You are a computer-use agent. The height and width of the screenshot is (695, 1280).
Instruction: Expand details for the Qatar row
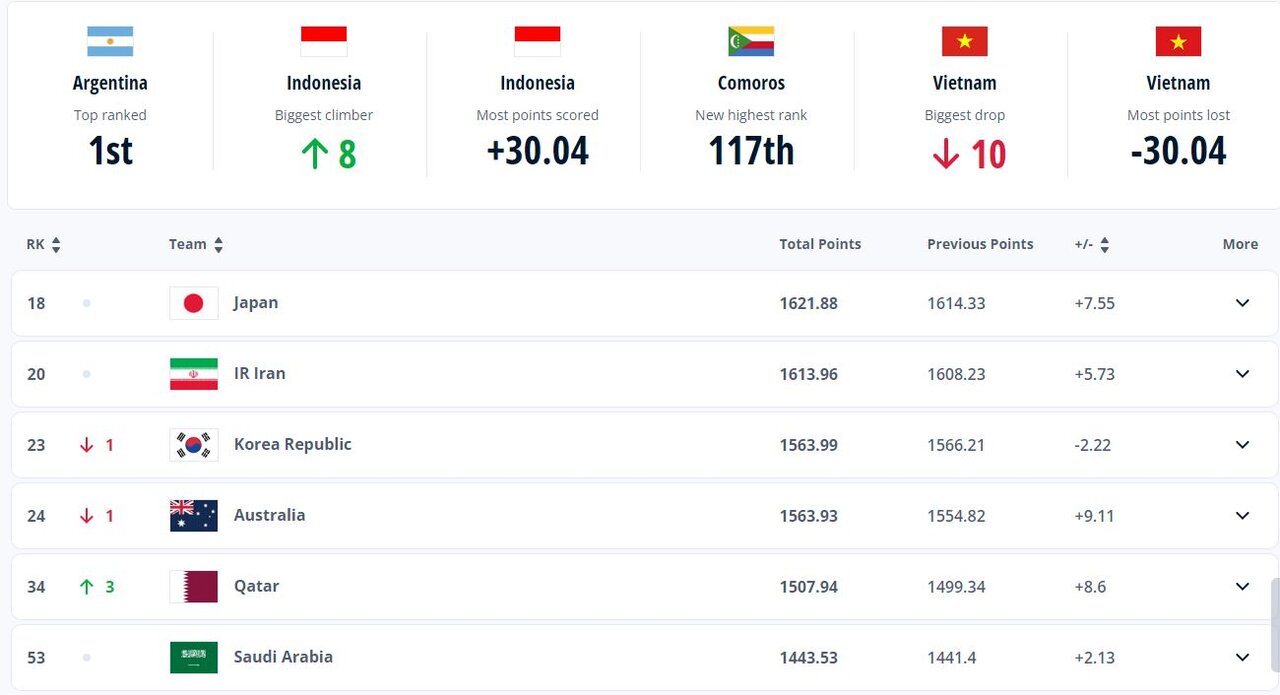click(x=1242, y=586)
